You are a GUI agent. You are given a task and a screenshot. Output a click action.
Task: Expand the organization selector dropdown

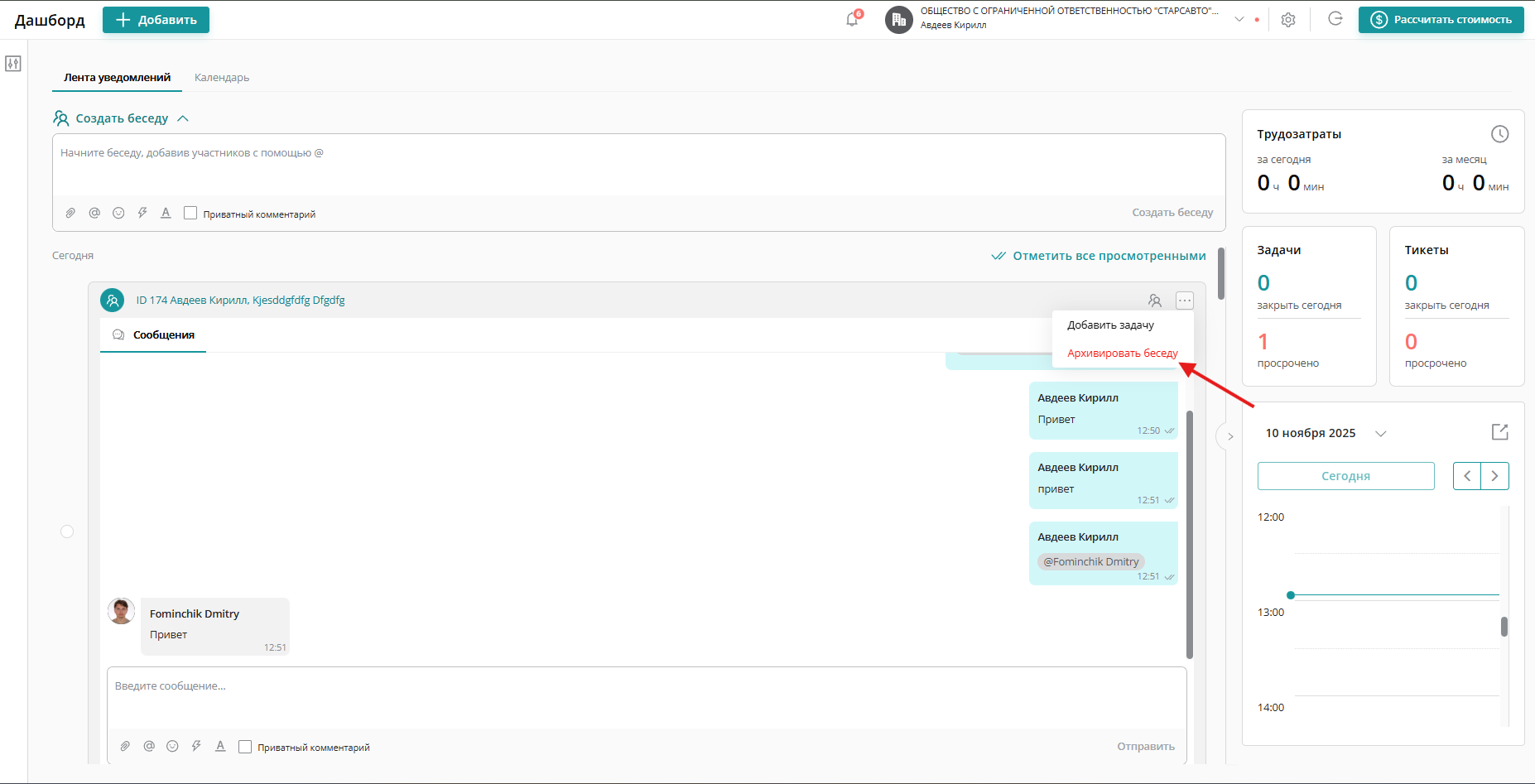pyautogui.click(x=1239, y=19)
